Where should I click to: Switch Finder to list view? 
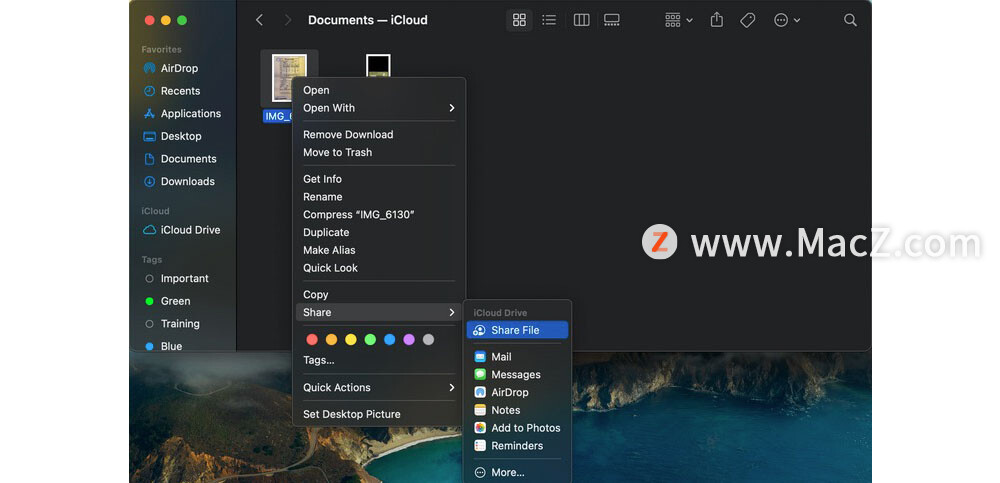pos(549,20)
